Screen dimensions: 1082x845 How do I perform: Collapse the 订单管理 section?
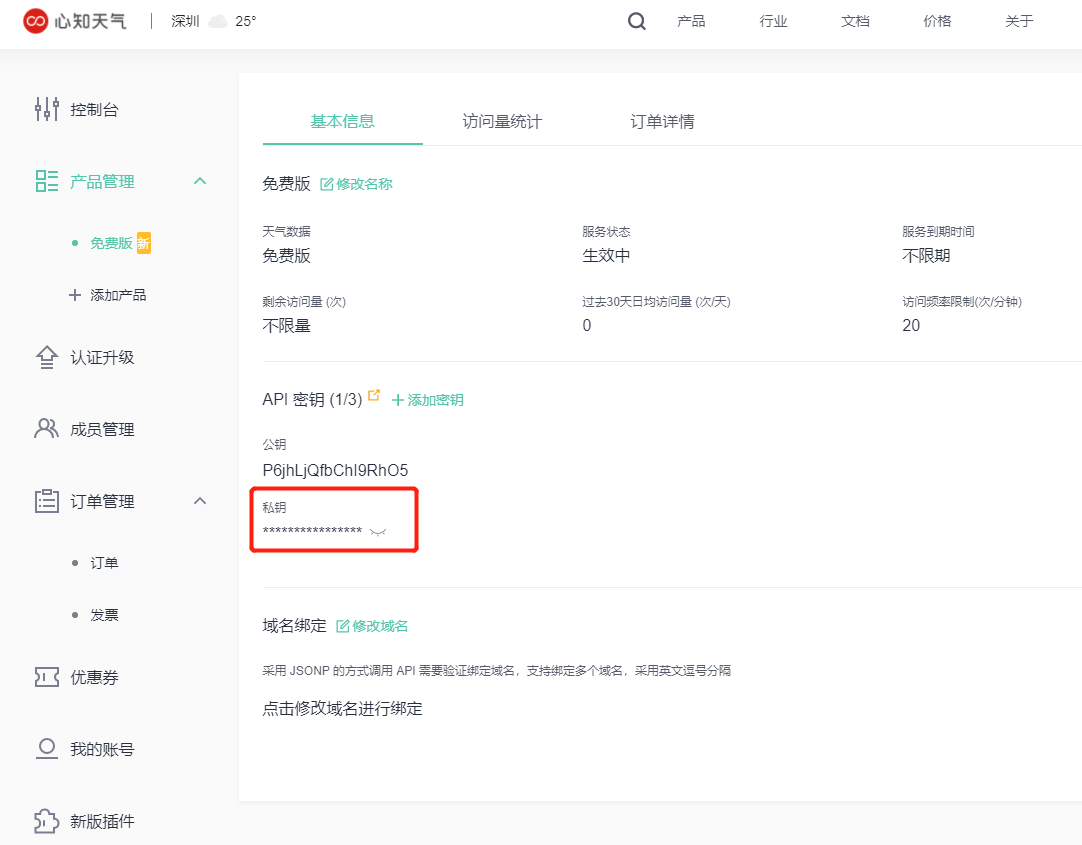(x=199, y=501)
